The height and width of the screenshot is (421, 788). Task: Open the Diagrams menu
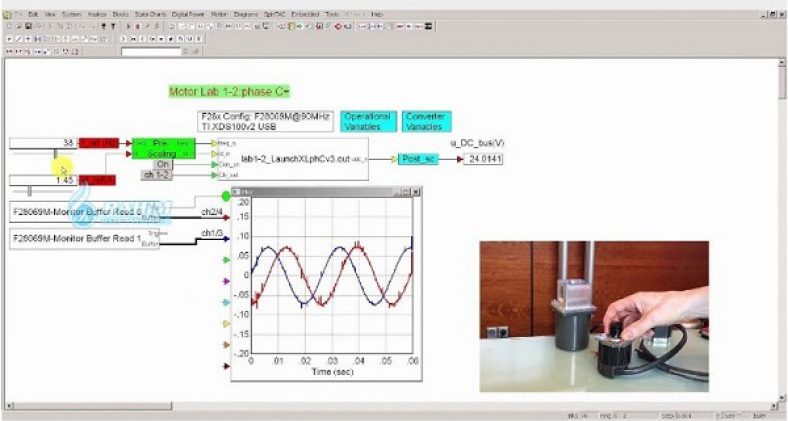(246, 14)
